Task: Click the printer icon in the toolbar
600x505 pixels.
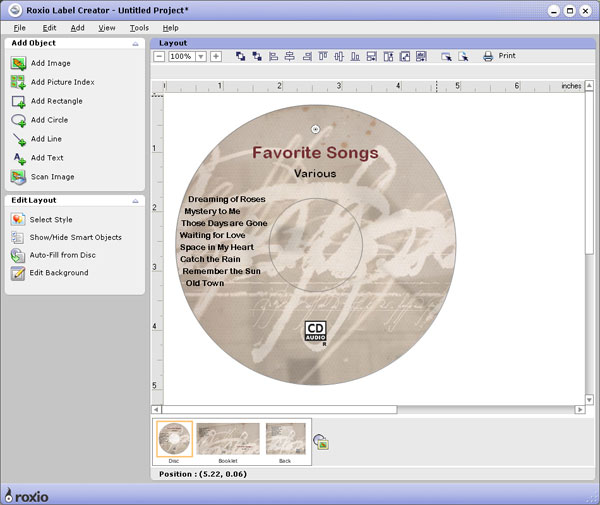Action: [488, 57]
